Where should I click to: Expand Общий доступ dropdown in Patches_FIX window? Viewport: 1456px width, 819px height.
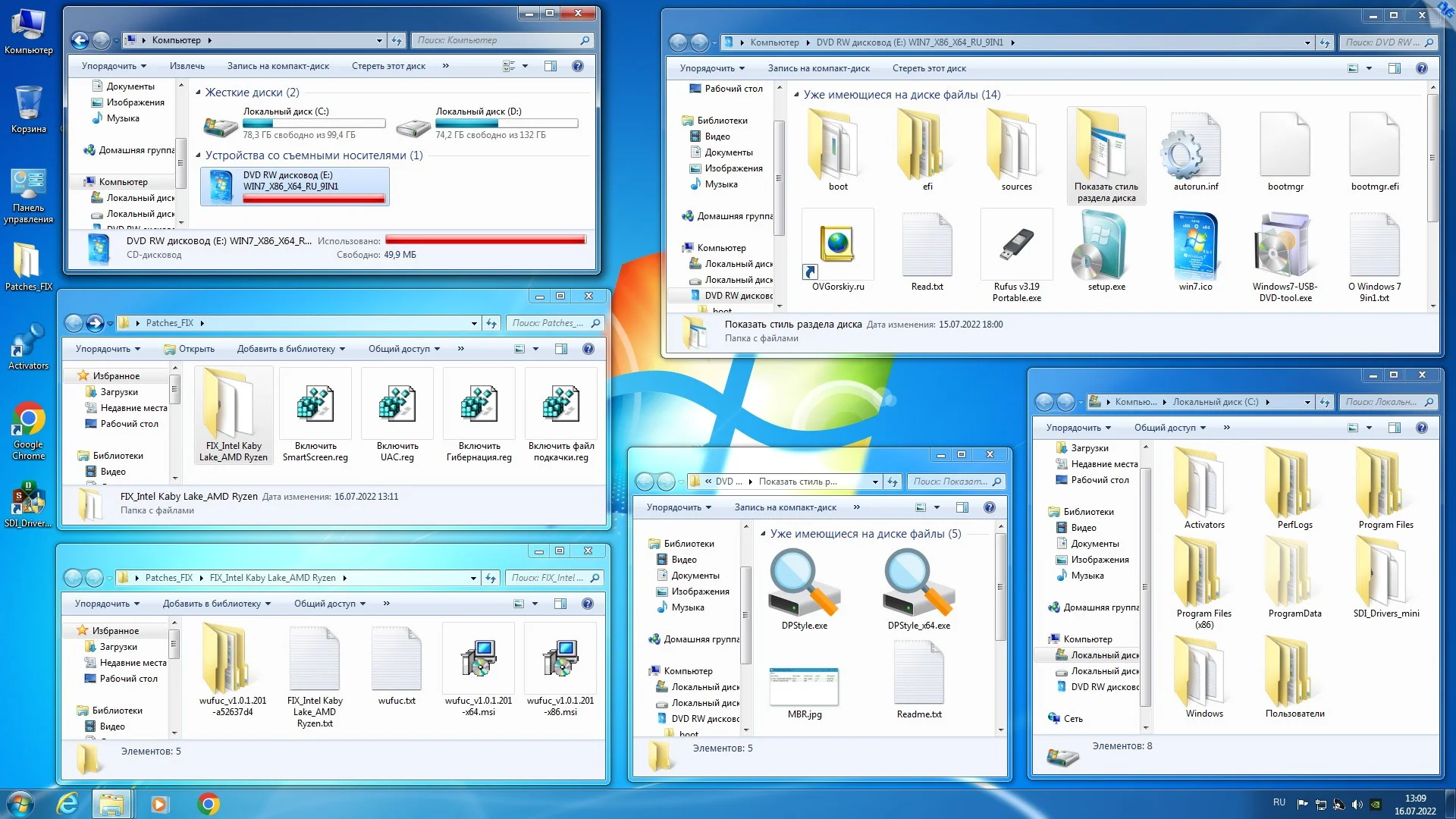(x=404, y=349)
